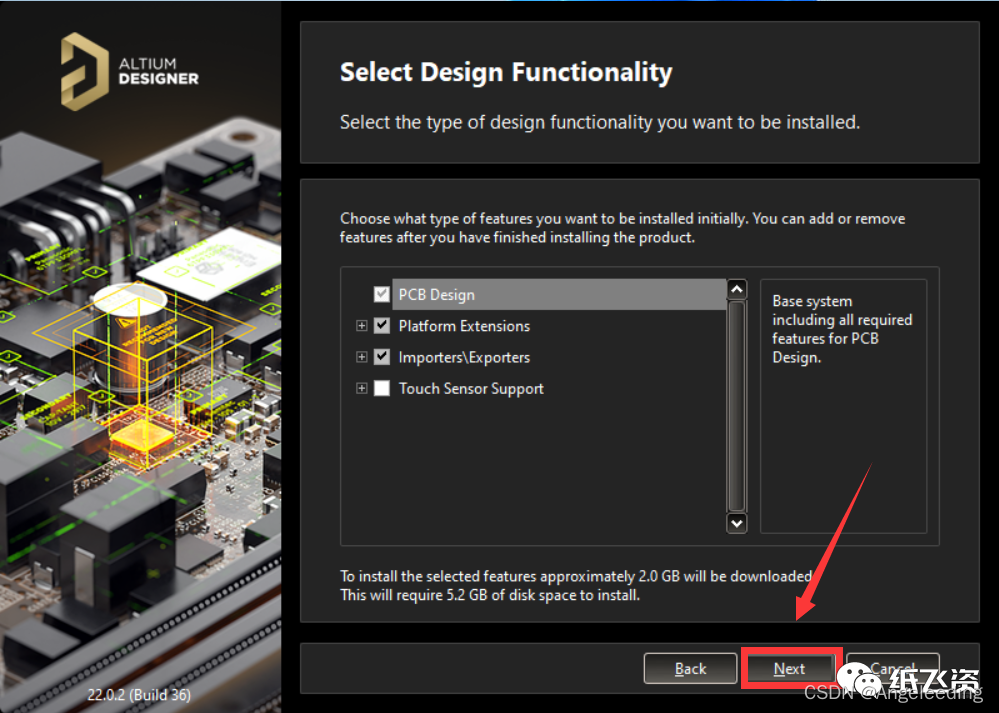Disable the Importers\Exporters checkbox
Screen dimensions: 999x713
click(381, 357)
